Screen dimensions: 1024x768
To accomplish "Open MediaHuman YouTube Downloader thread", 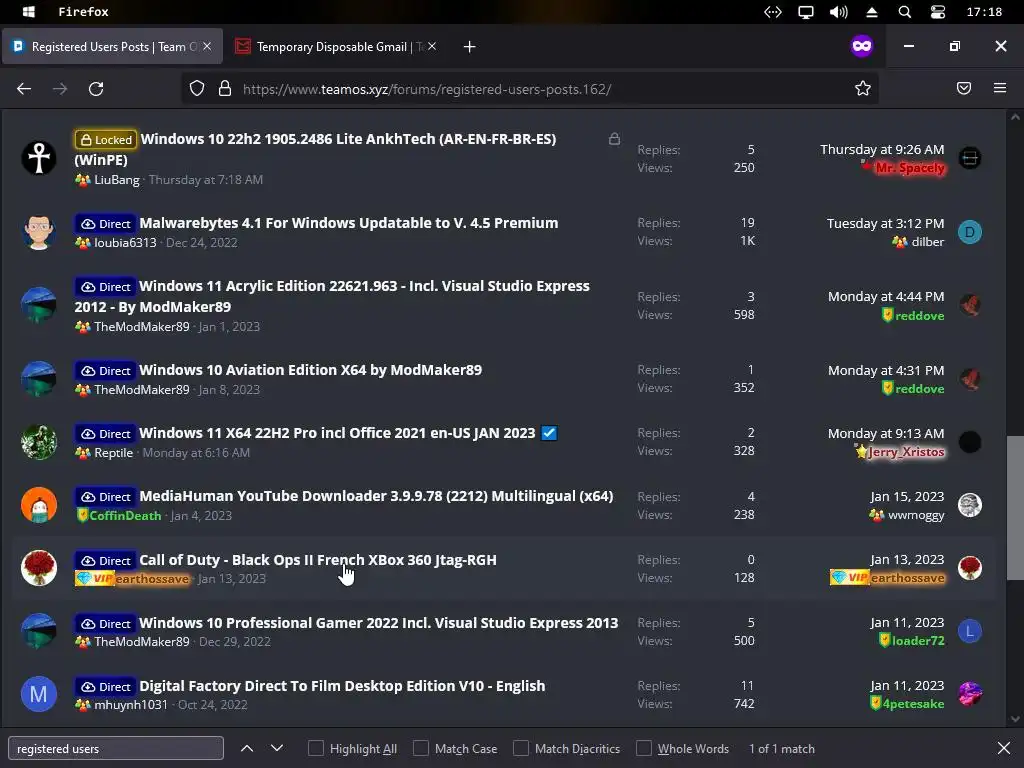I will tap(376, 496).
